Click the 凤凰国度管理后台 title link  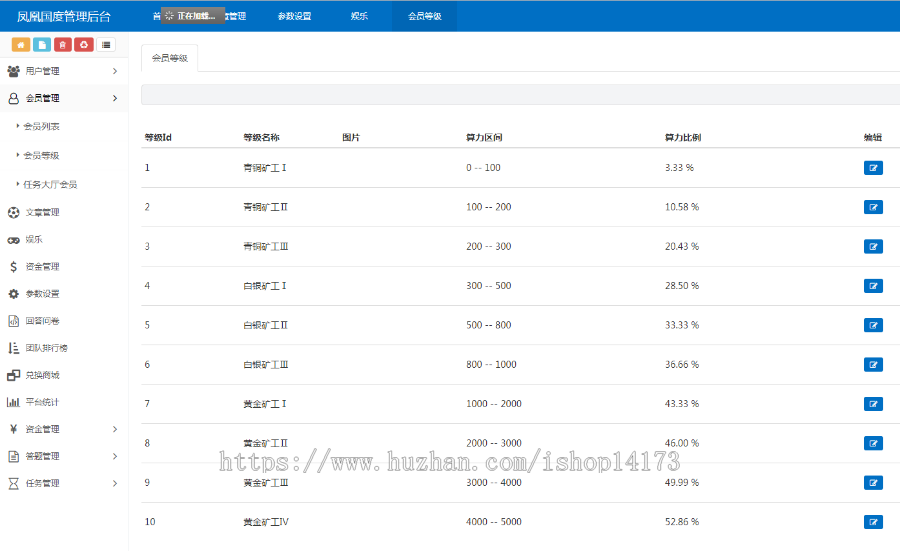64,17
